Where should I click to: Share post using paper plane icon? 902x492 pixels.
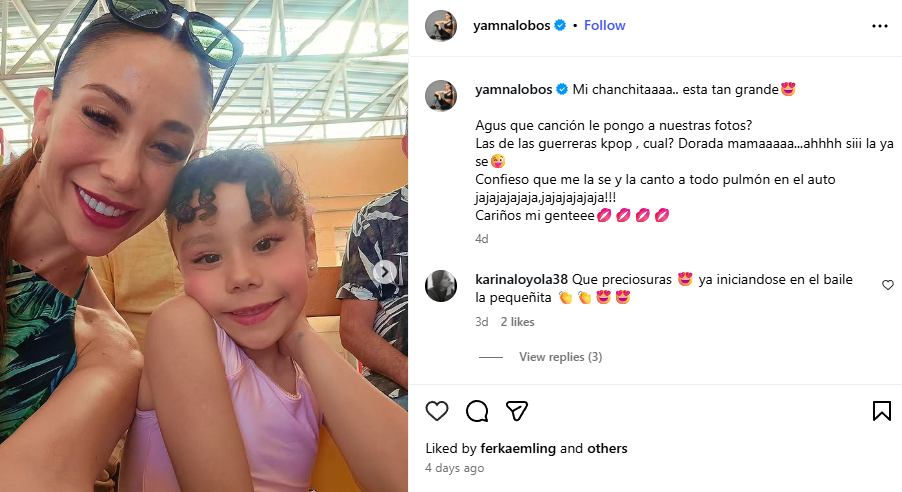[x=517, y=411]
